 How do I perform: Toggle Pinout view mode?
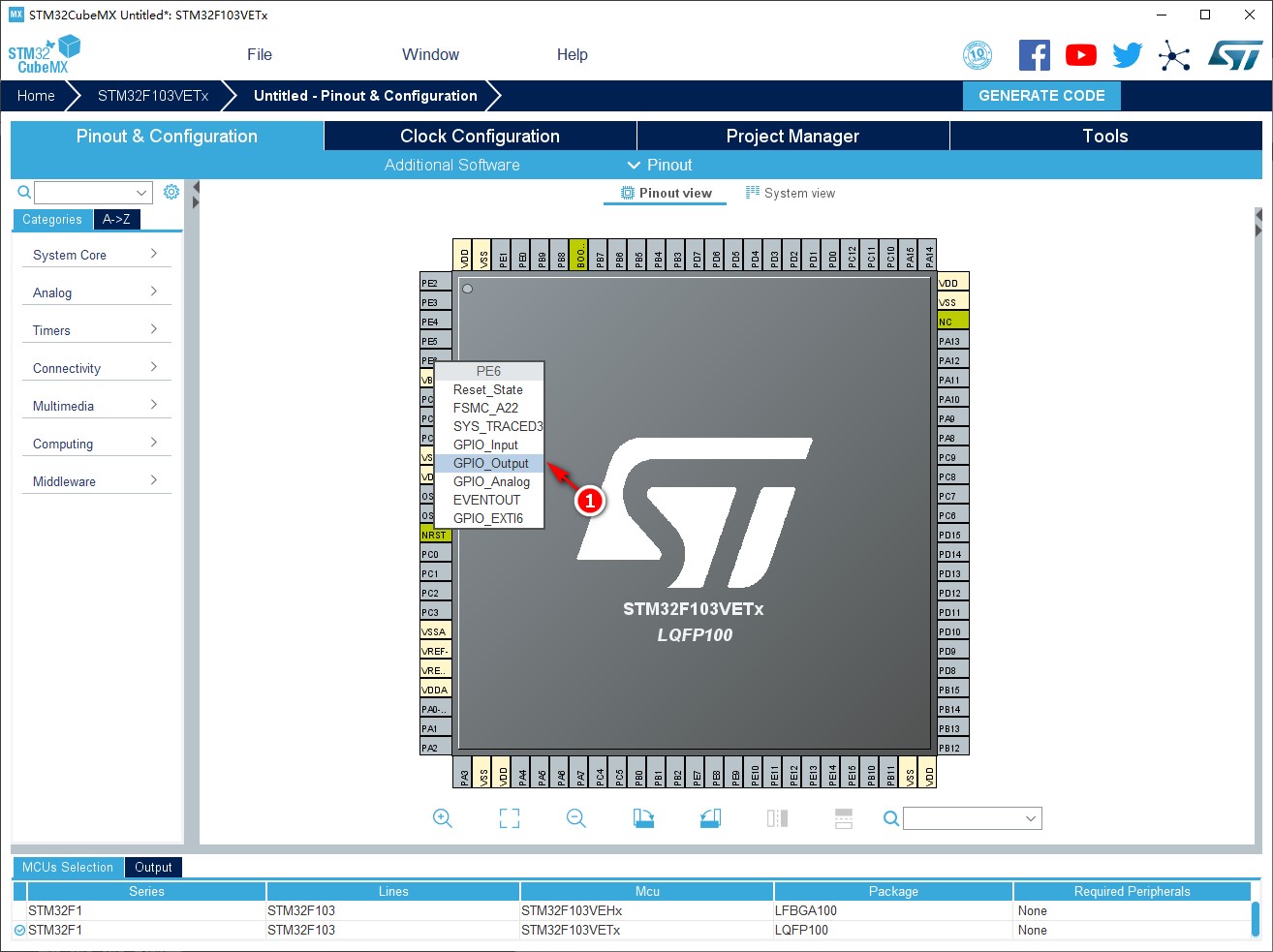pos(665,193)
